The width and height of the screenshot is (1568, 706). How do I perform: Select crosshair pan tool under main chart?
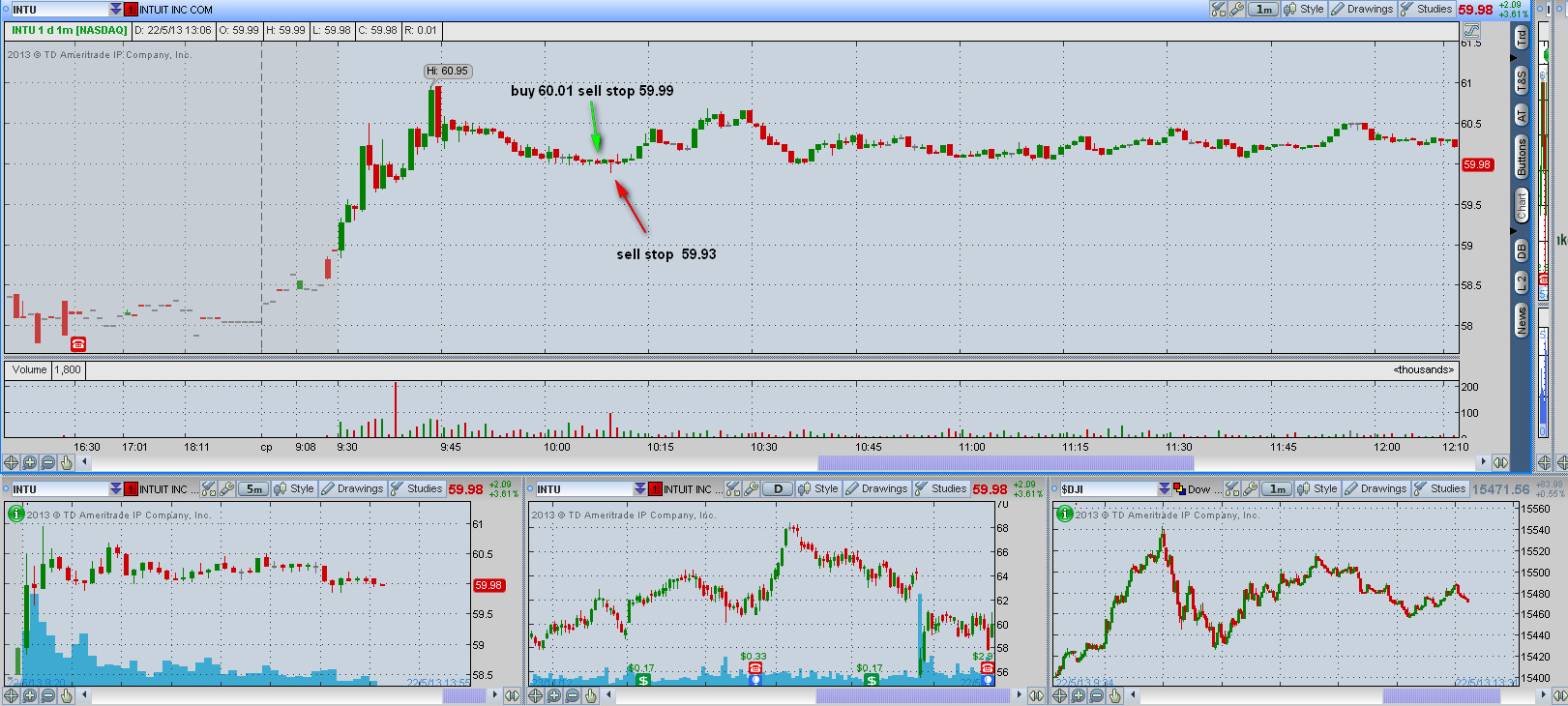point(11,462)
